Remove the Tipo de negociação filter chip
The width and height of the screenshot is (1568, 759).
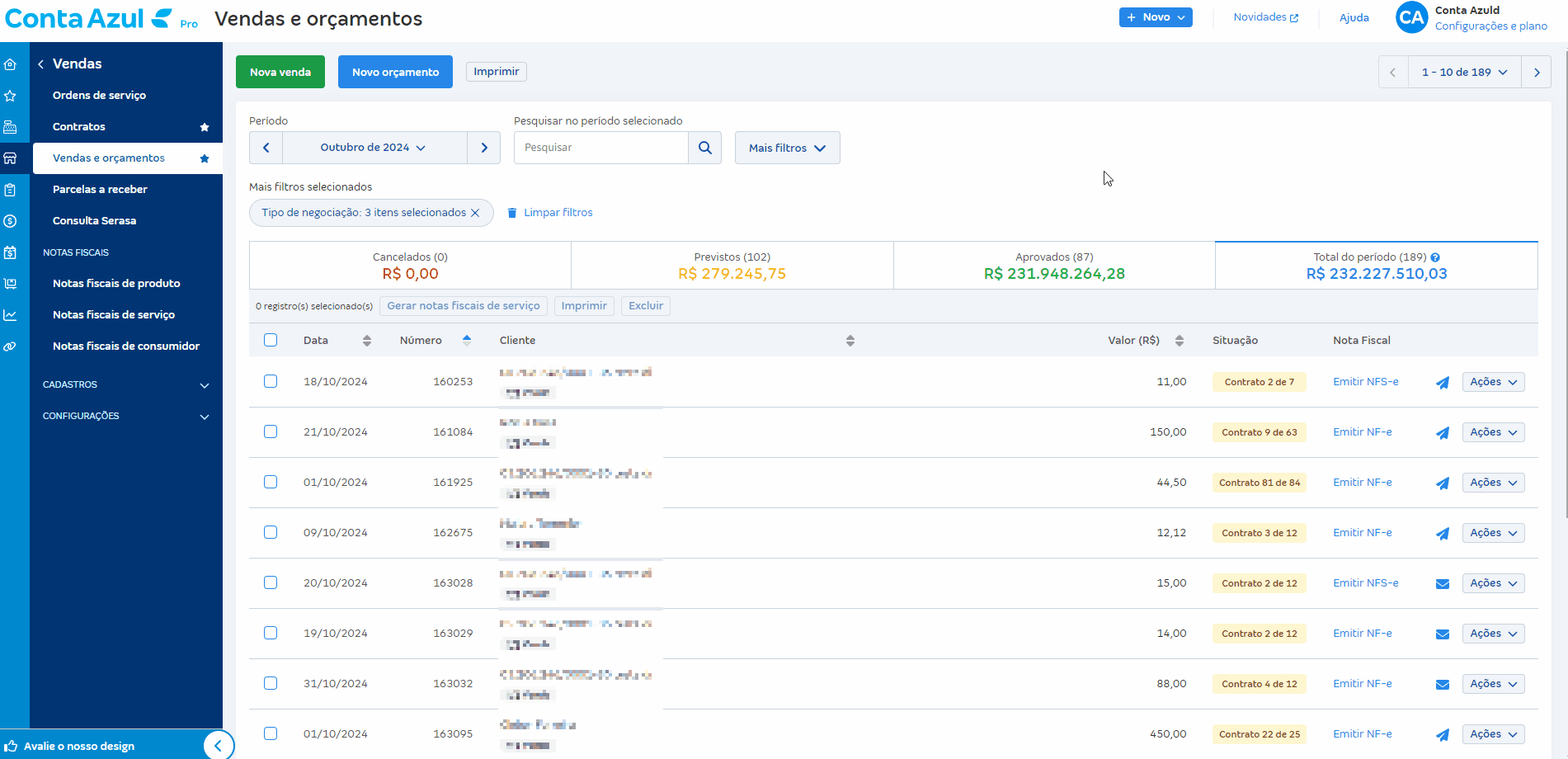click(475, 213)
